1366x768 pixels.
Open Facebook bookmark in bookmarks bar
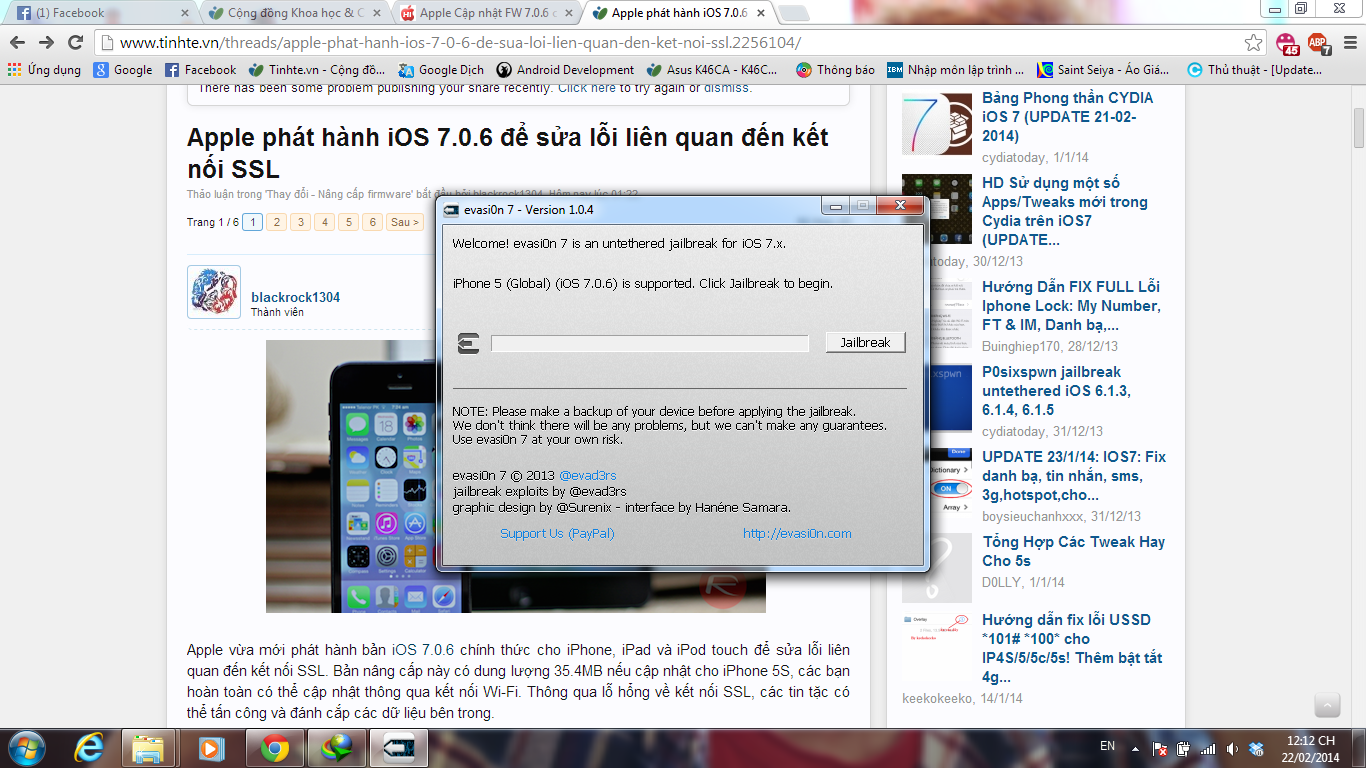[x=200, y=70]
